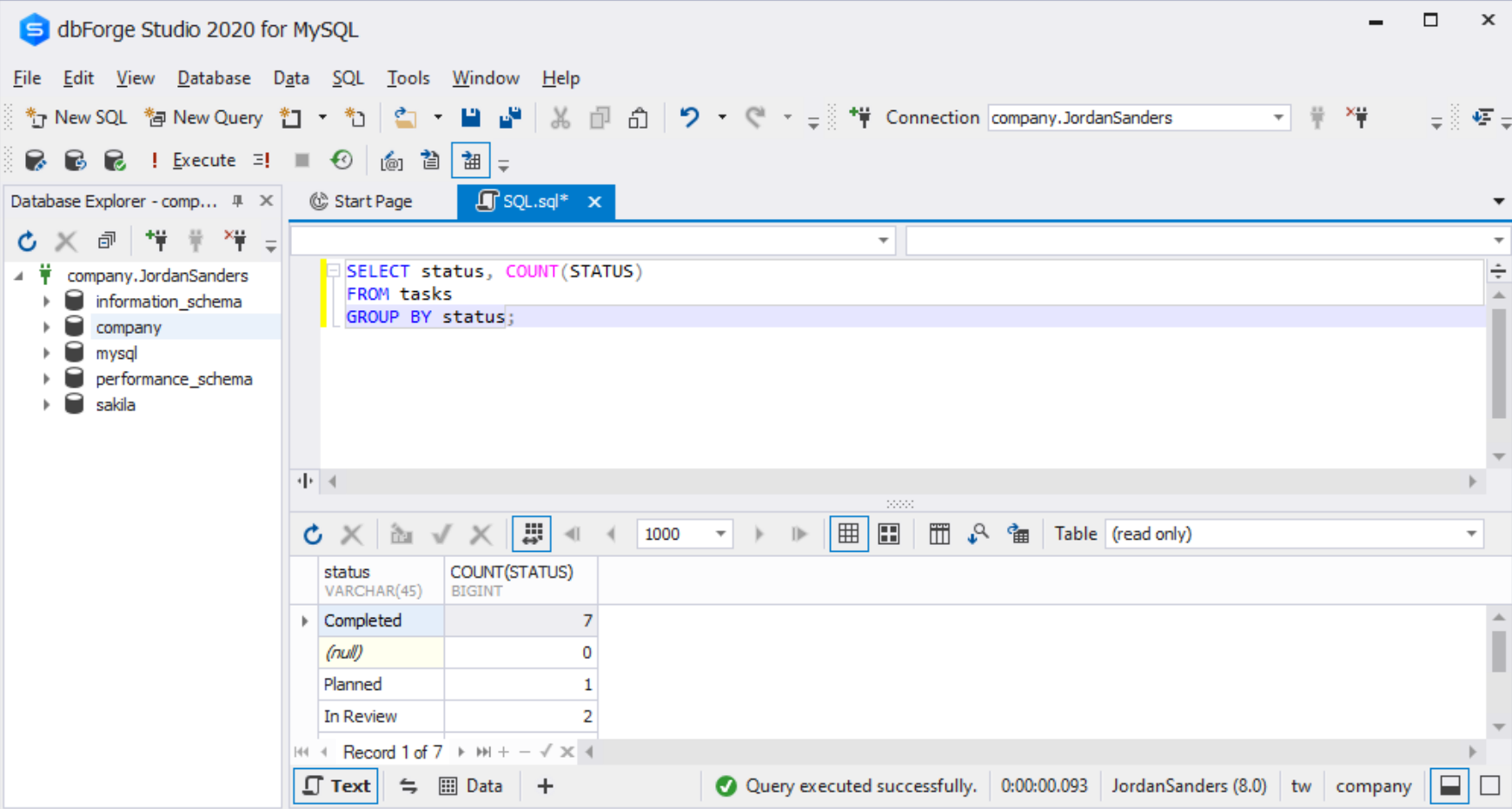
Task: Save the current SQL document
Action: pos(471,117)
